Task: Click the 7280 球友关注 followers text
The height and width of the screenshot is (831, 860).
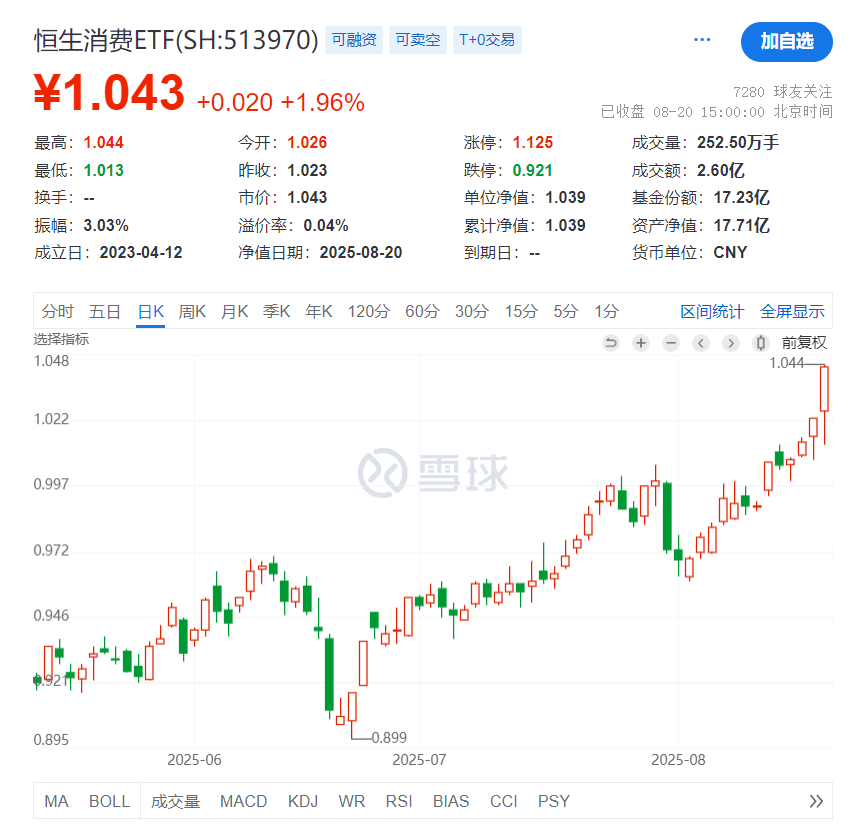Action: (x=782, y=91)
